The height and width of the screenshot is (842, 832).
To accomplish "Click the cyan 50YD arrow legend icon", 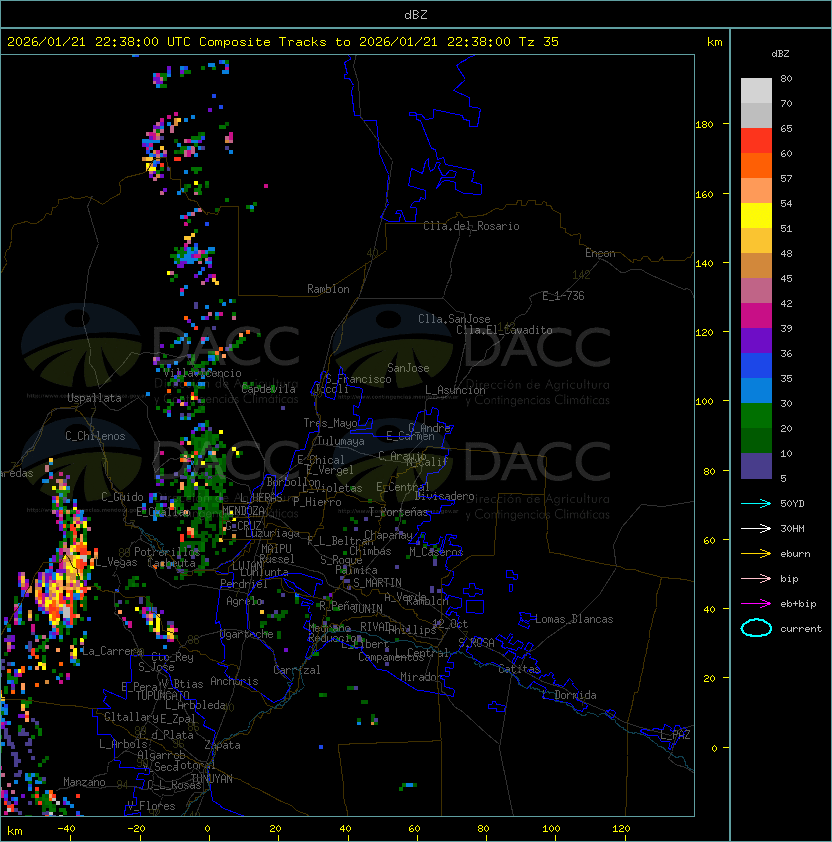I will tap(756, 503).
